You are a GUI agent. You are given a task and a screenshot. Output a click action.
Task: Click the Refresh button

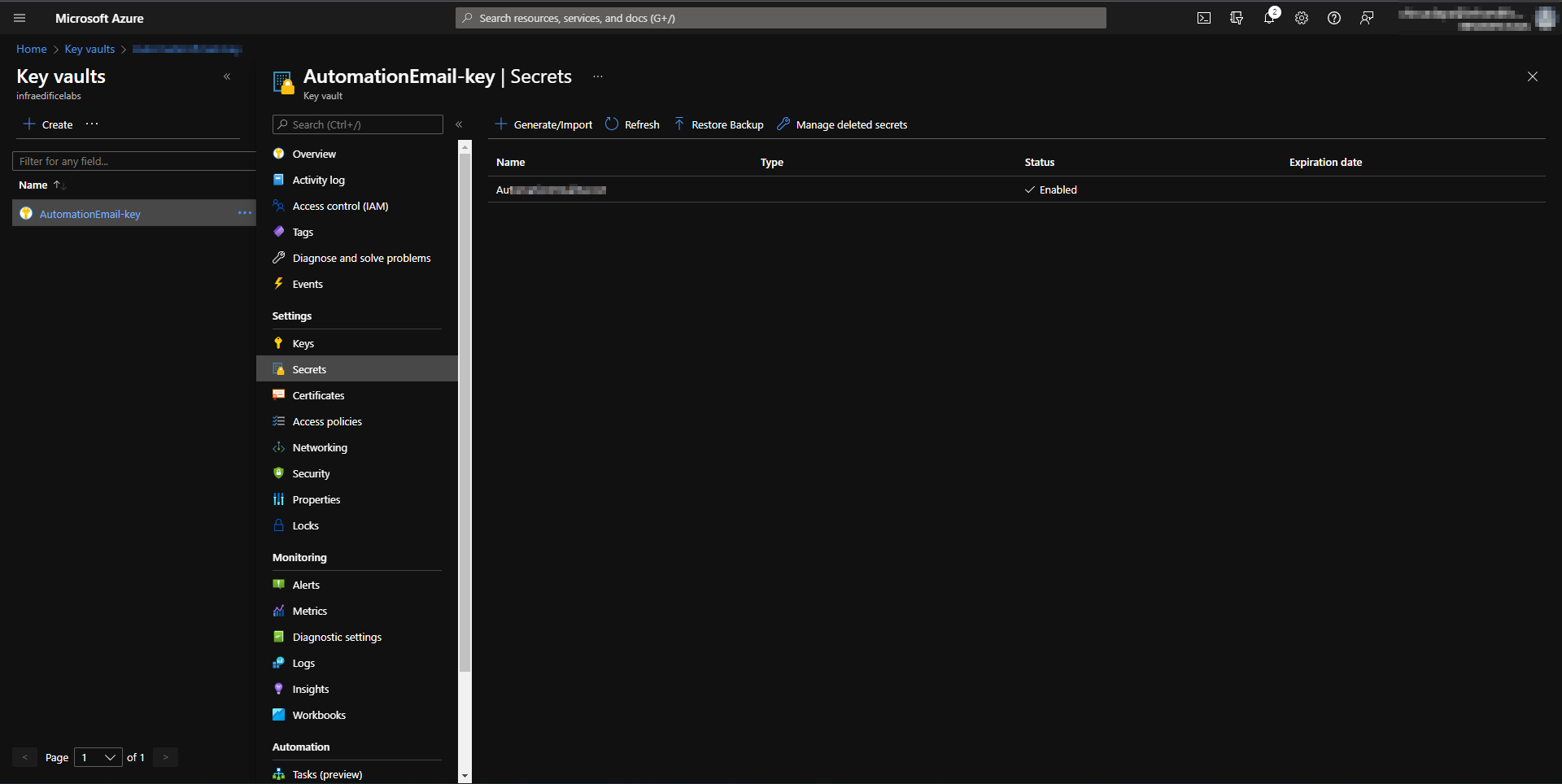pyautogui.click(x=633, y=124)
